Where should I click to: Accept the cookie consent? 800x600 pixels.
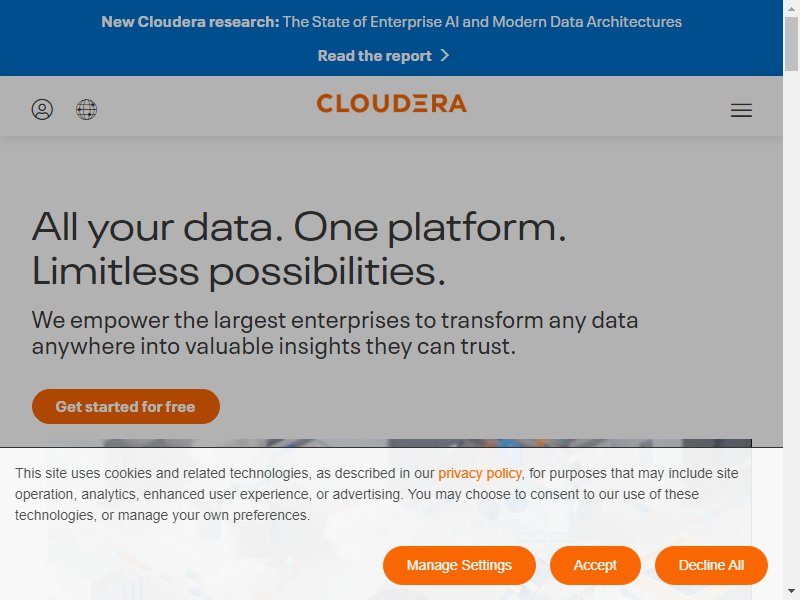pyautogui.click(x=595, y=565)
